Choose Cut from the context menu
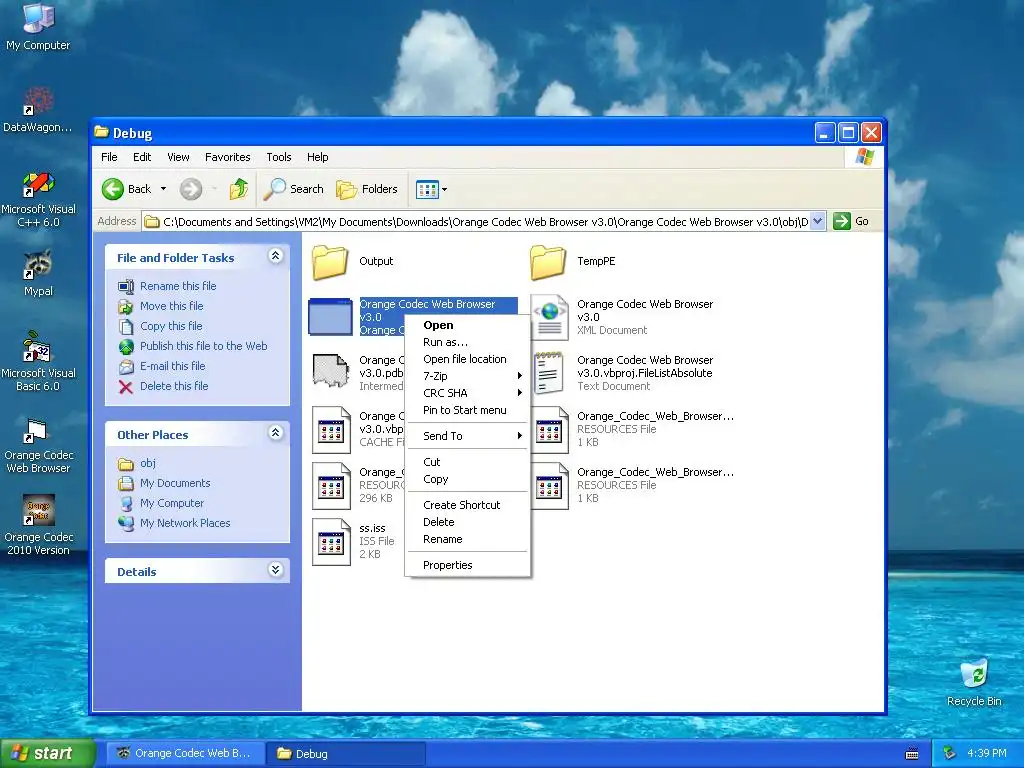This screenshot has width=1024, height=768. pos(468,462)
